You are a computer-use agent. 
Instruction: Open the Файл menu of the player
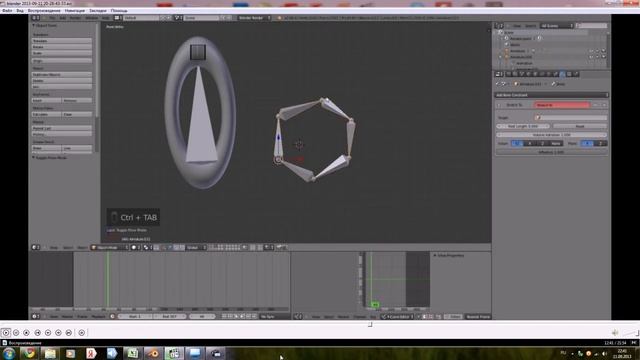[x=7, y=11]
